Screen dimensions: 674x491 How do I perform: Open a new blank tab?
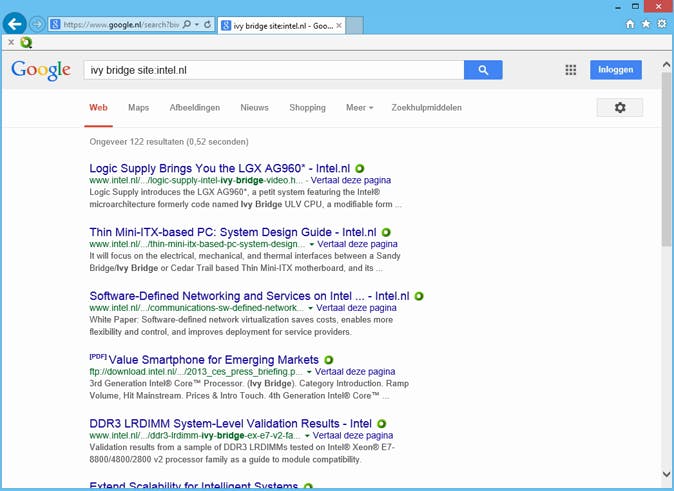click(355, 26)
